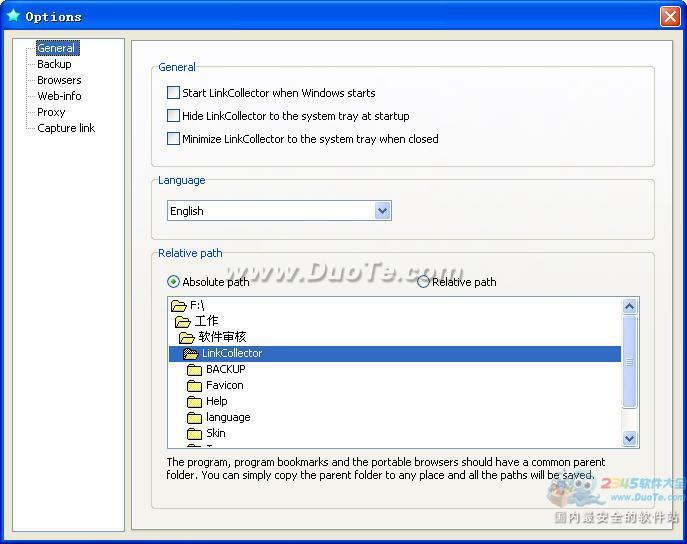The image size is (687, 544).
Task: Check Hide LinkCollector to system tray at startup
Action: (174, 116)
